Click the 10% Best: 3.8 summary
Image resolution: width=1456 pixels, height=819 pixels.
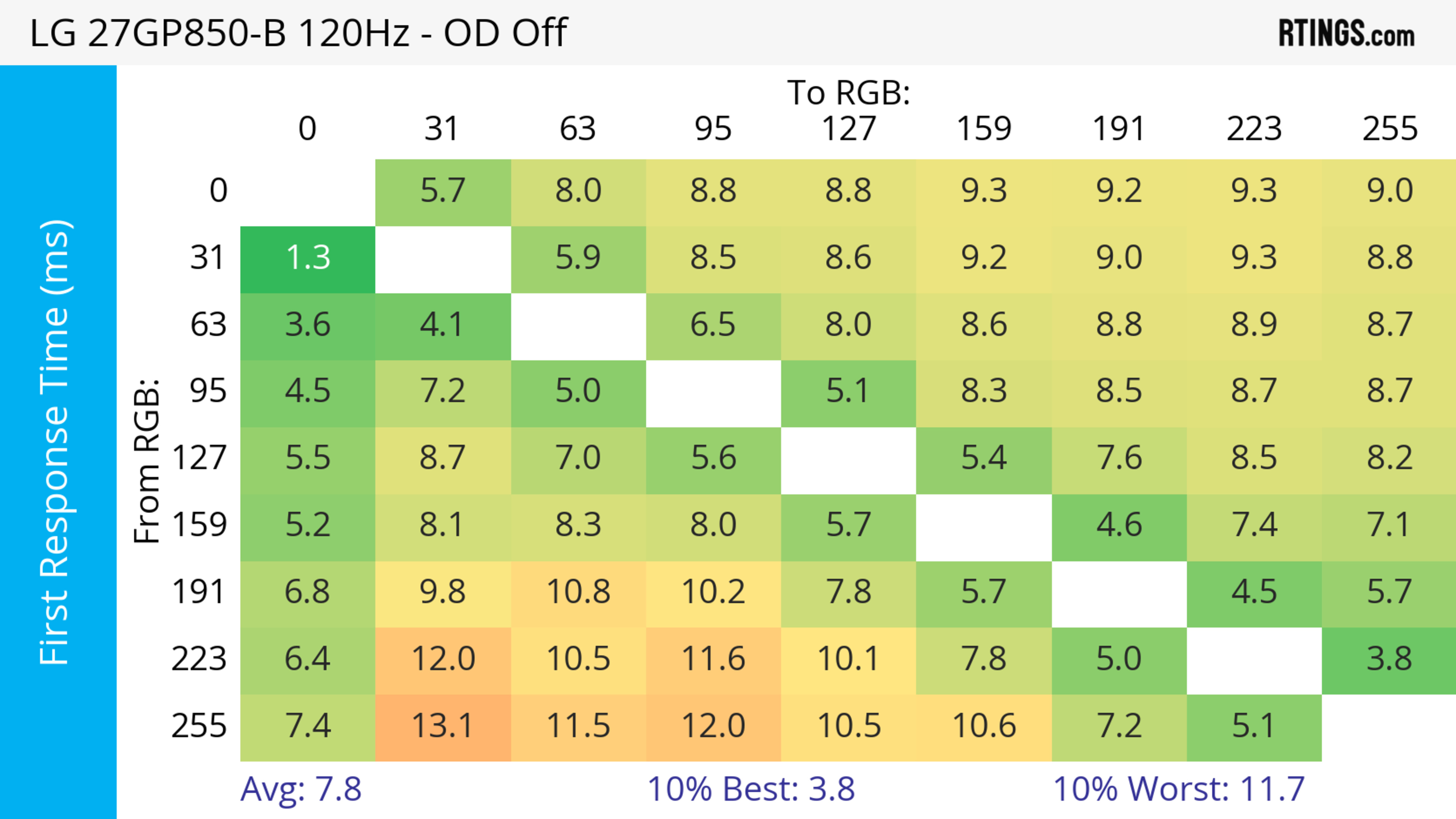click(751, 790)
